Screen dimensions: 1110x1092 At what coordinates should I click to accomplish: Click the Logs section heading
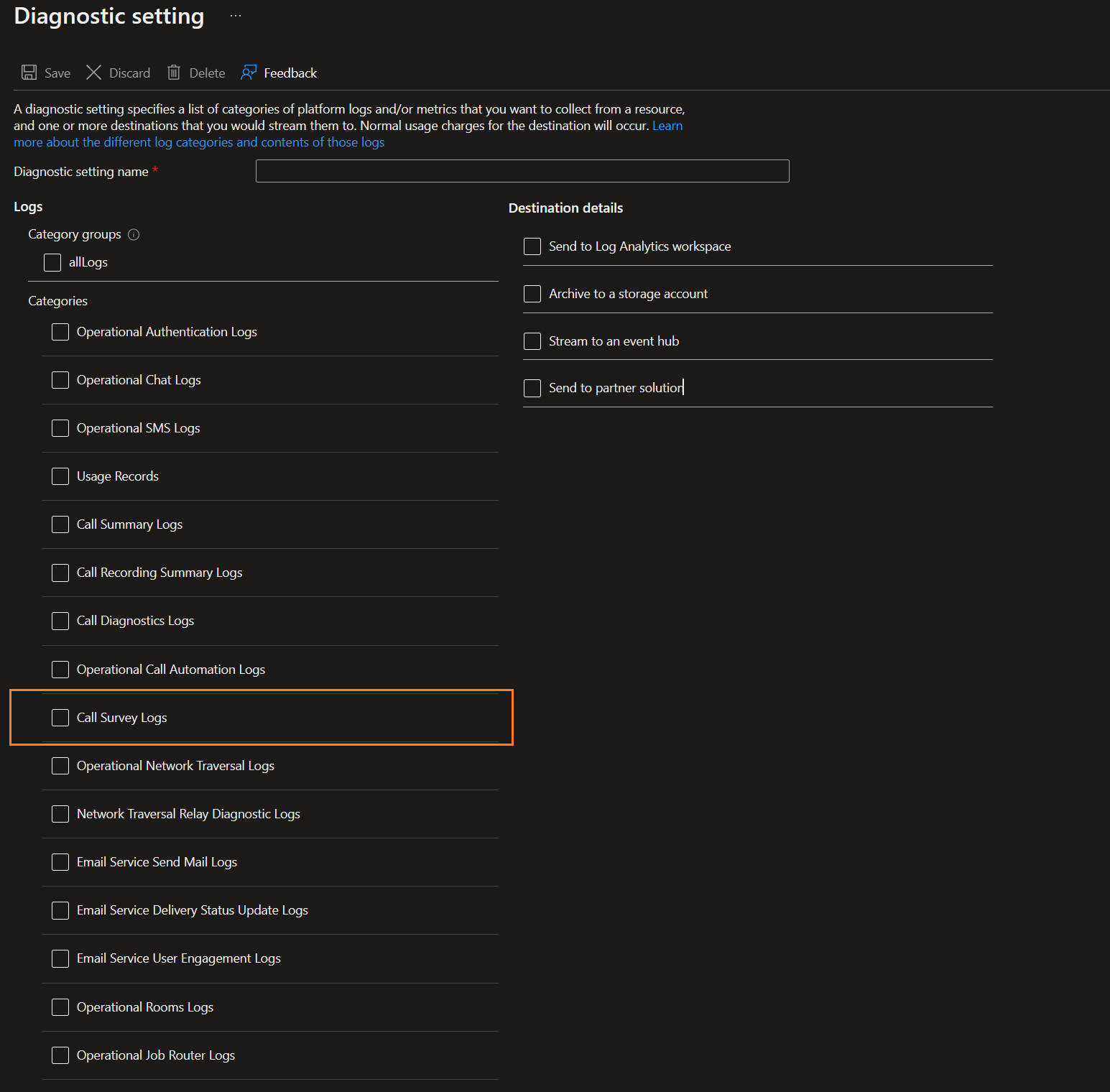coord(28,207)
